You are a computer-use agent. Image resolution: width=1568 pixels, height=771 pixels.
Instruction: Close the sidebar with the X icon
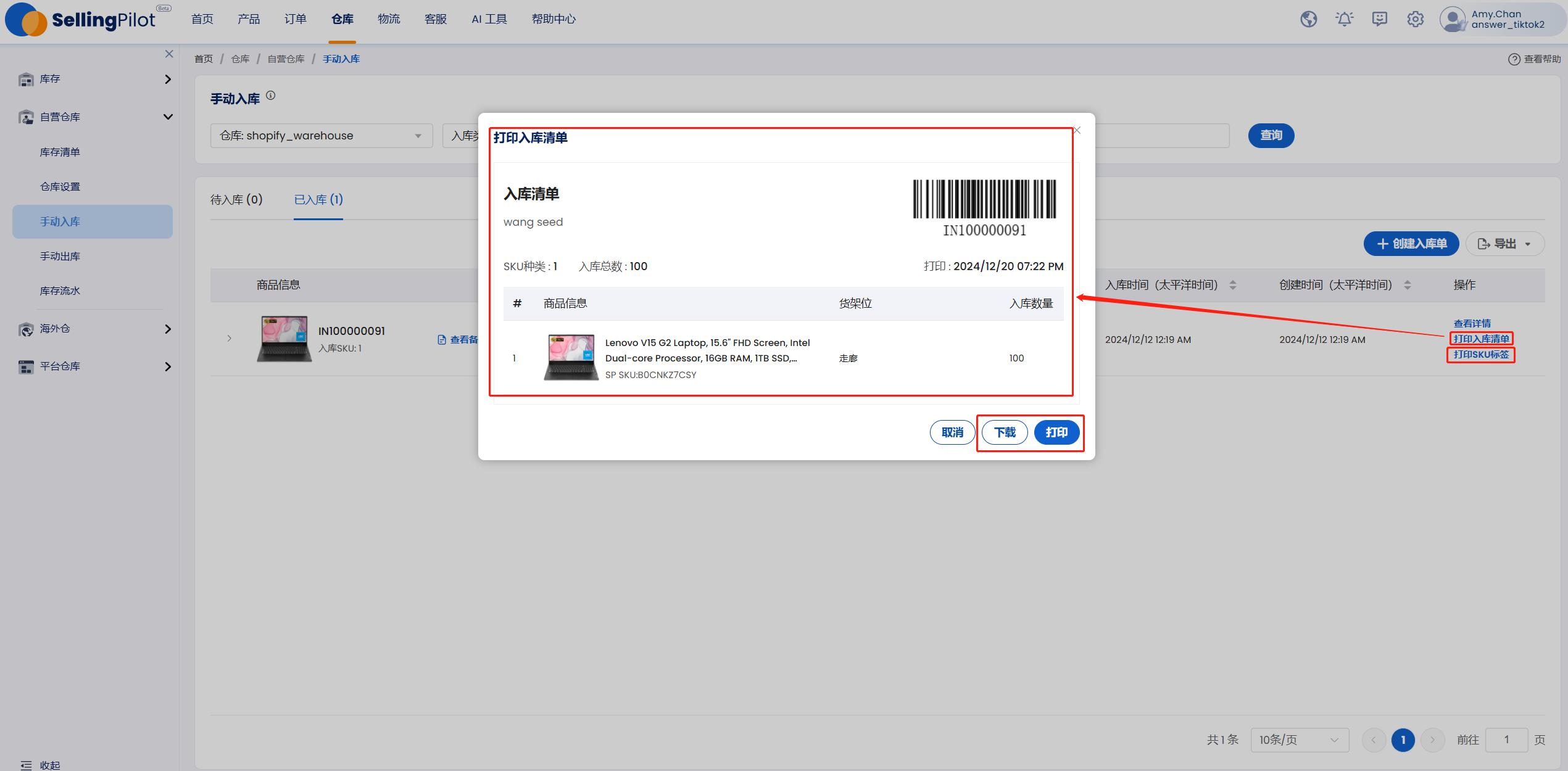[169, 54]
